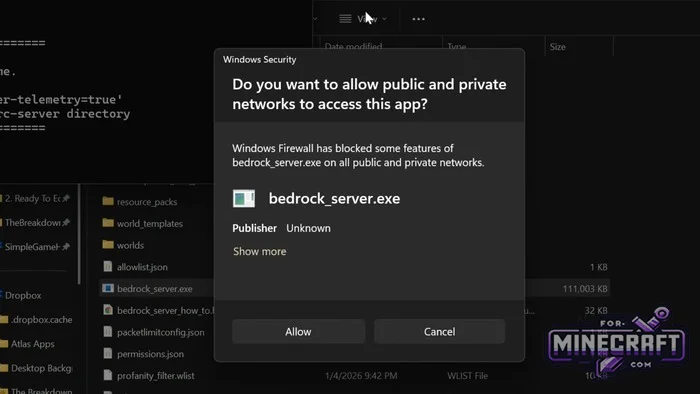Click the profanity_filter.wlist file icon
The image size is (700, 394).
[x=108, y=375]
